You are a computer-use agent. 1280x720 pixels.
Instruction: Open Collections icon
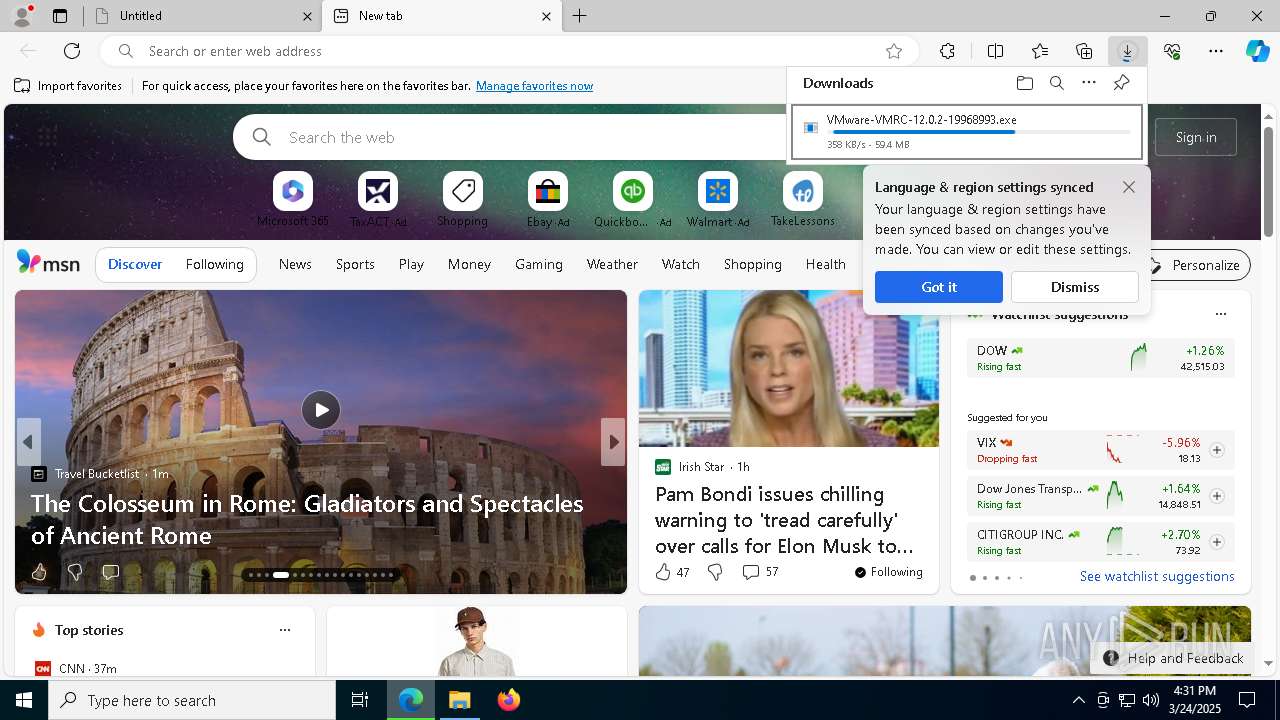coord(1084,51)
